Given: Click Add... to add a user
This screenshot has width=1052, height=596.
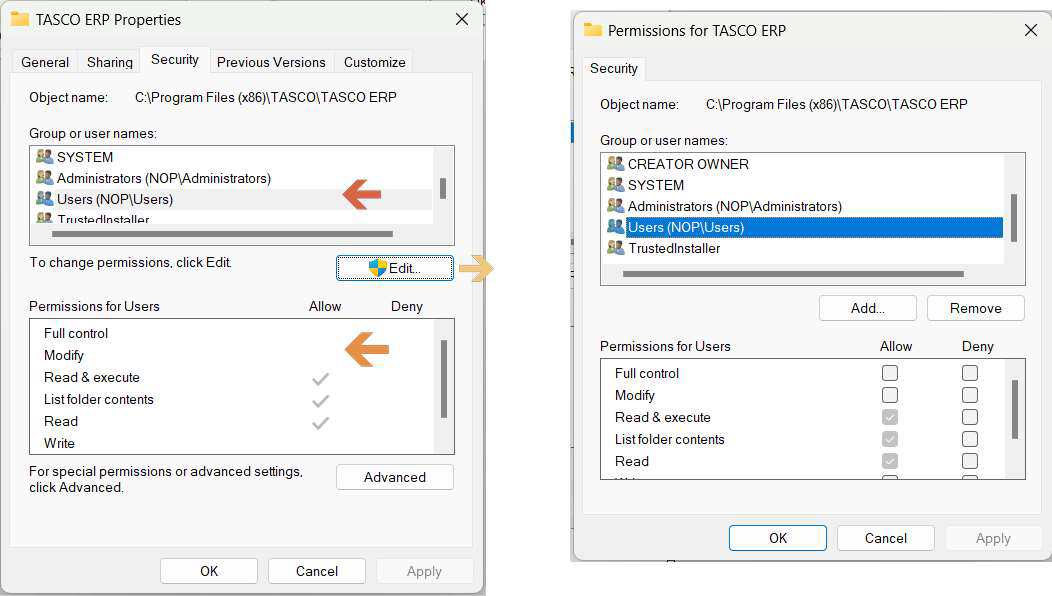Looking at the screenshot, I should (x=867, y=308).
